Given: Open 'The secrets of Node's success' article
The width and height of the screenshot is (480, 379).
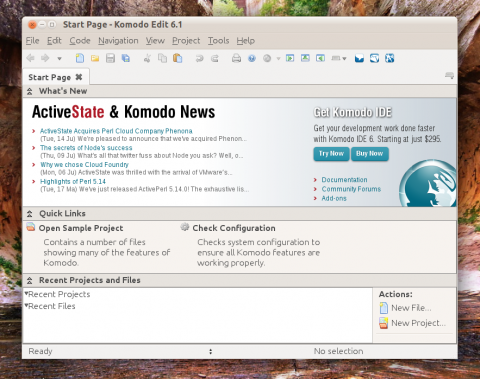Looking at the screenshot, I should (86, 148).
